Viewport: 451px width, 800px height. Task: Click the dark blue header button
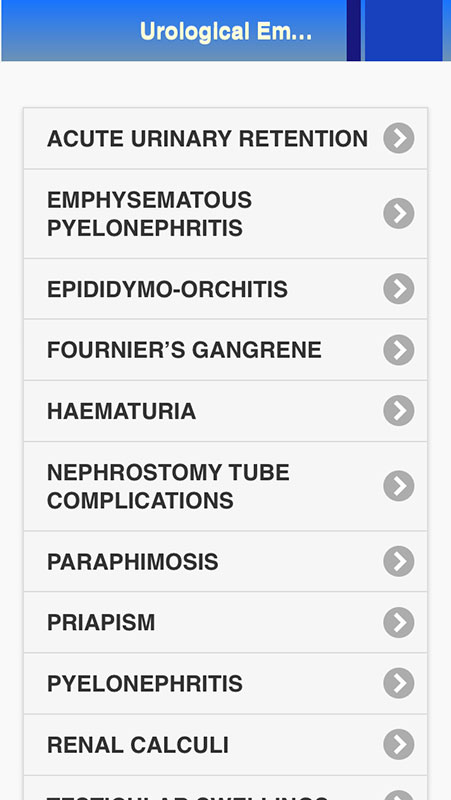[x=404, y=31]
